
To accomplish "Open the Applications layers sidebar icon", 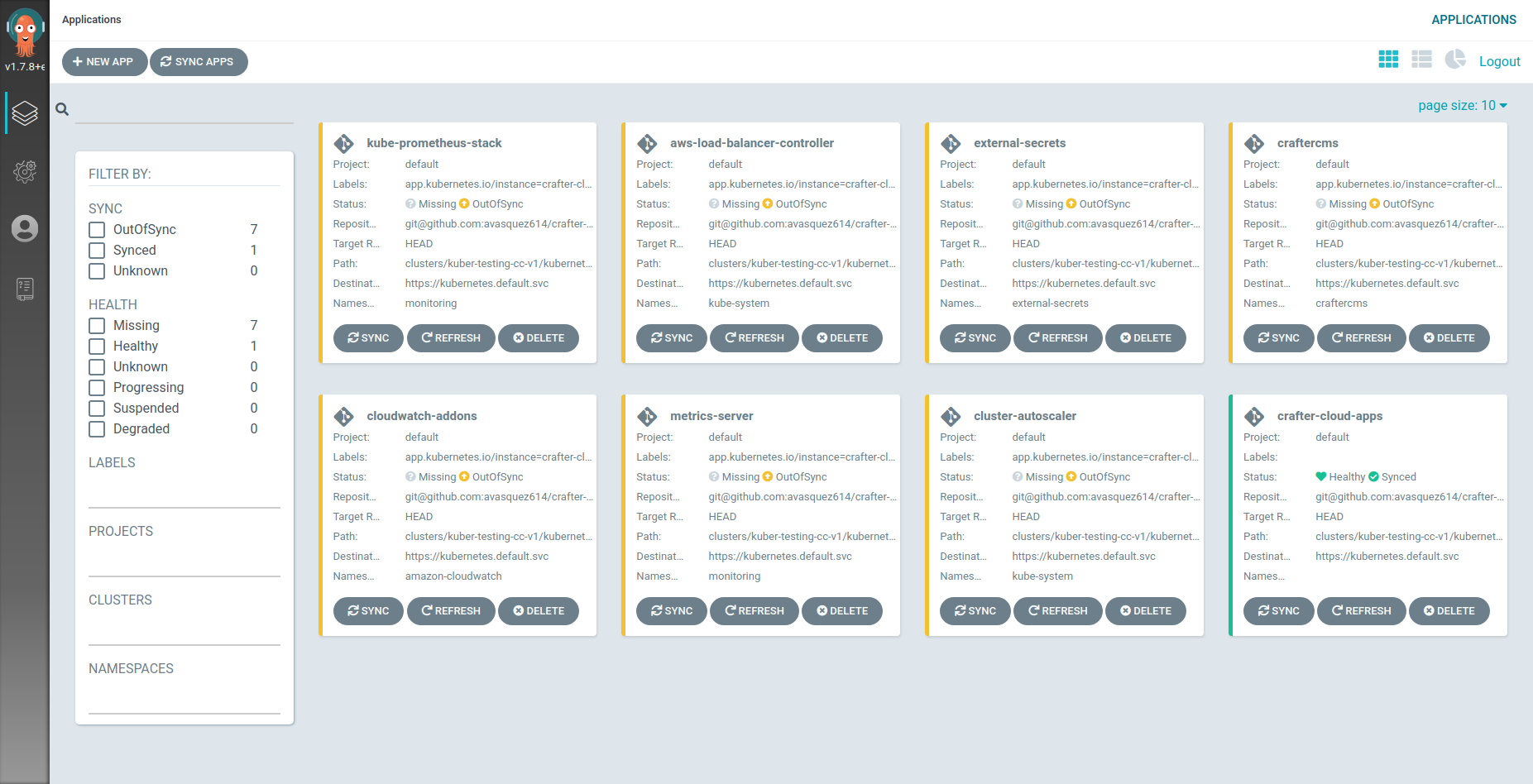I will (25, 112).
